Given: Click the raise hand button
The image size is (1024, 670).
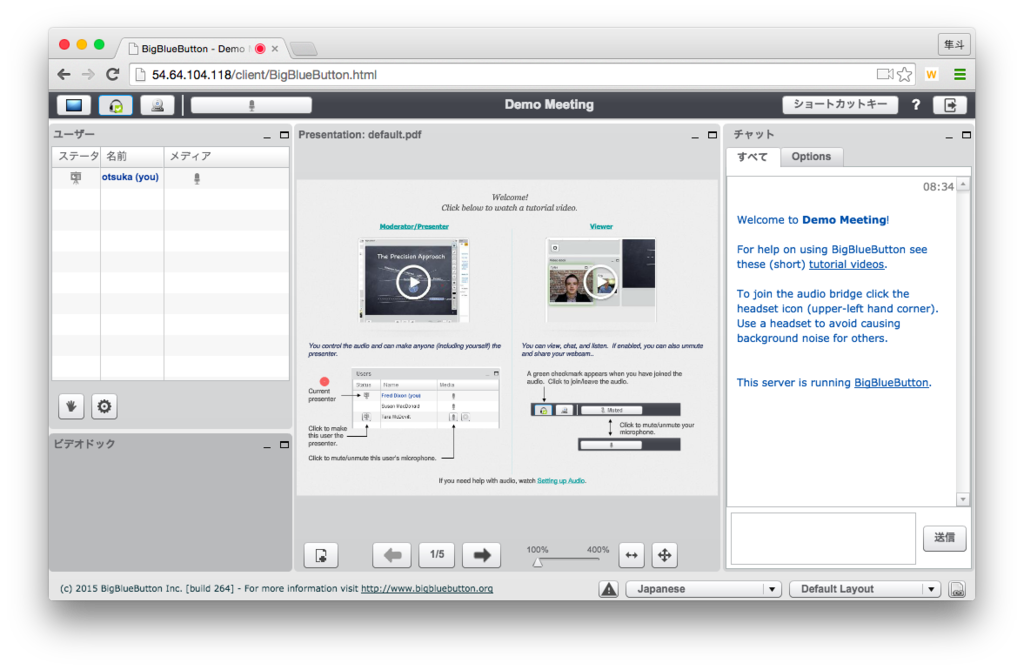Looking at the screenshot, I should pyautogui.click(x=71, y=406).
